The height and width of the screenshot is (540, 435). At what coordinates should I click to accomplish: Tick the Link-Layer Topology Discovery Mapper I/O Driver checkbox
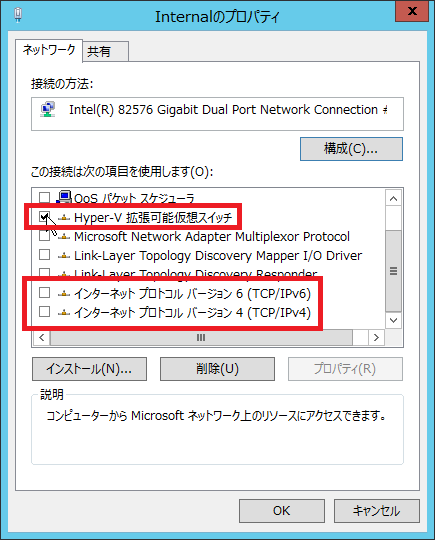[x=44, y=255]
